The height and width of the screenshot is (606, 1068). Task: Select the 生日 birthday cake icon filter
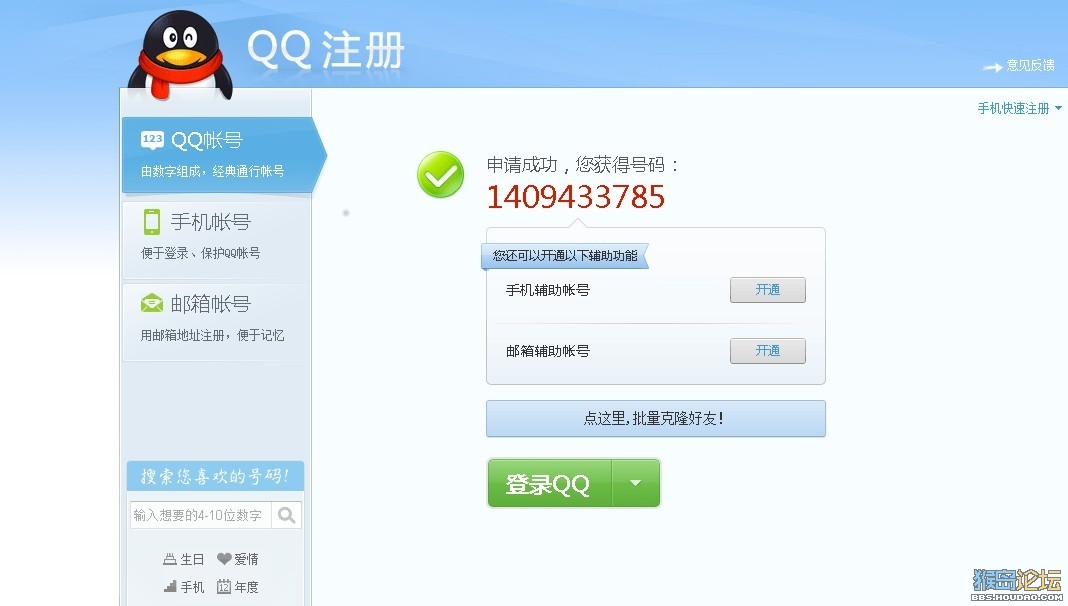[170, 559]
